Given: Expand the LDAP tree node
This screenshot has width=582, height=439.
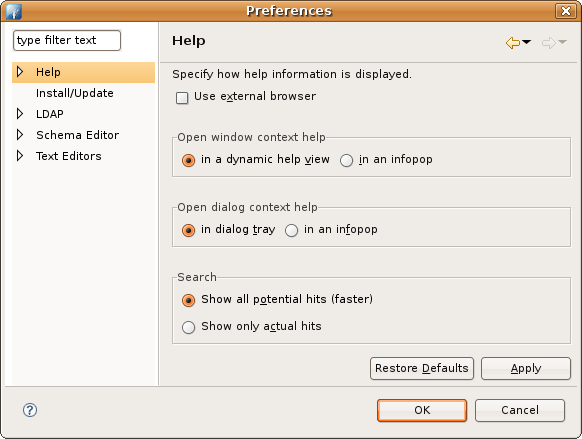Looking at the screenshot, I should [20, 114].
